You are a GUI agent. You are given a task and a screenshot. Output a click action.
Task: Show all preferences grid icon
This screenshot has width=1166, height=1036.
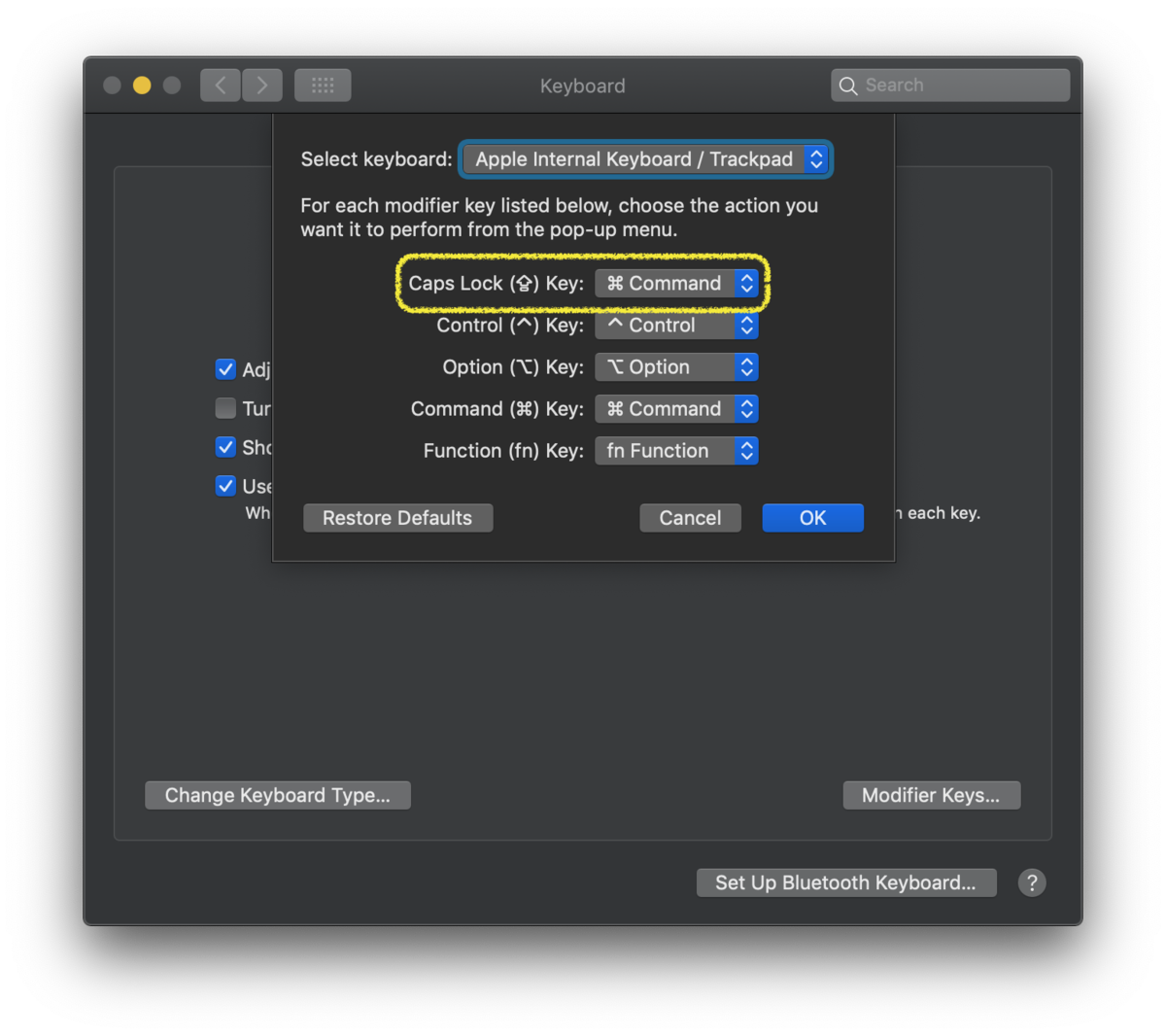click(x=323, y=86)
